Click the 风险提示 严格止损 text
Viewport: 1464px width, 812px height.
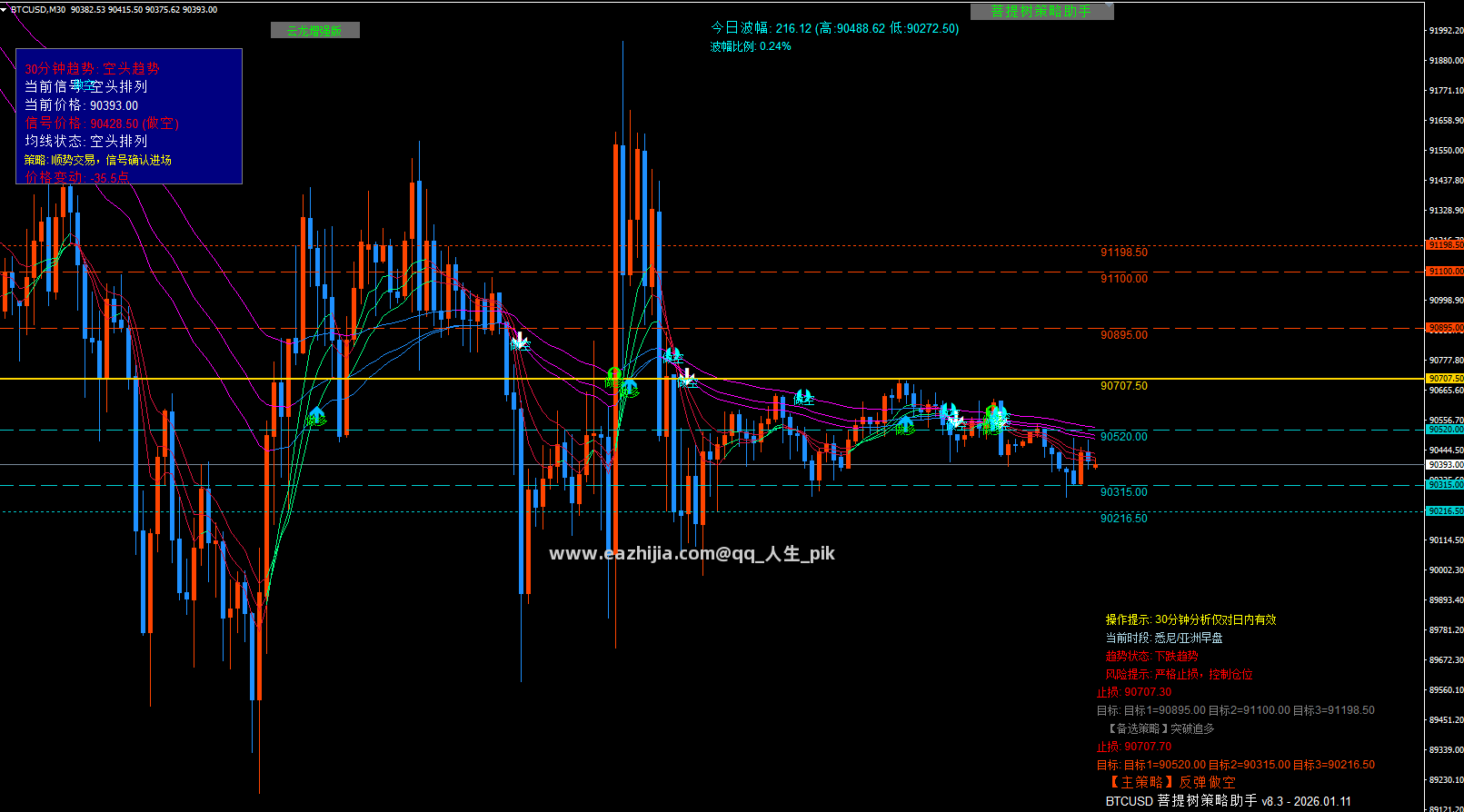(x=1179, y=673)
